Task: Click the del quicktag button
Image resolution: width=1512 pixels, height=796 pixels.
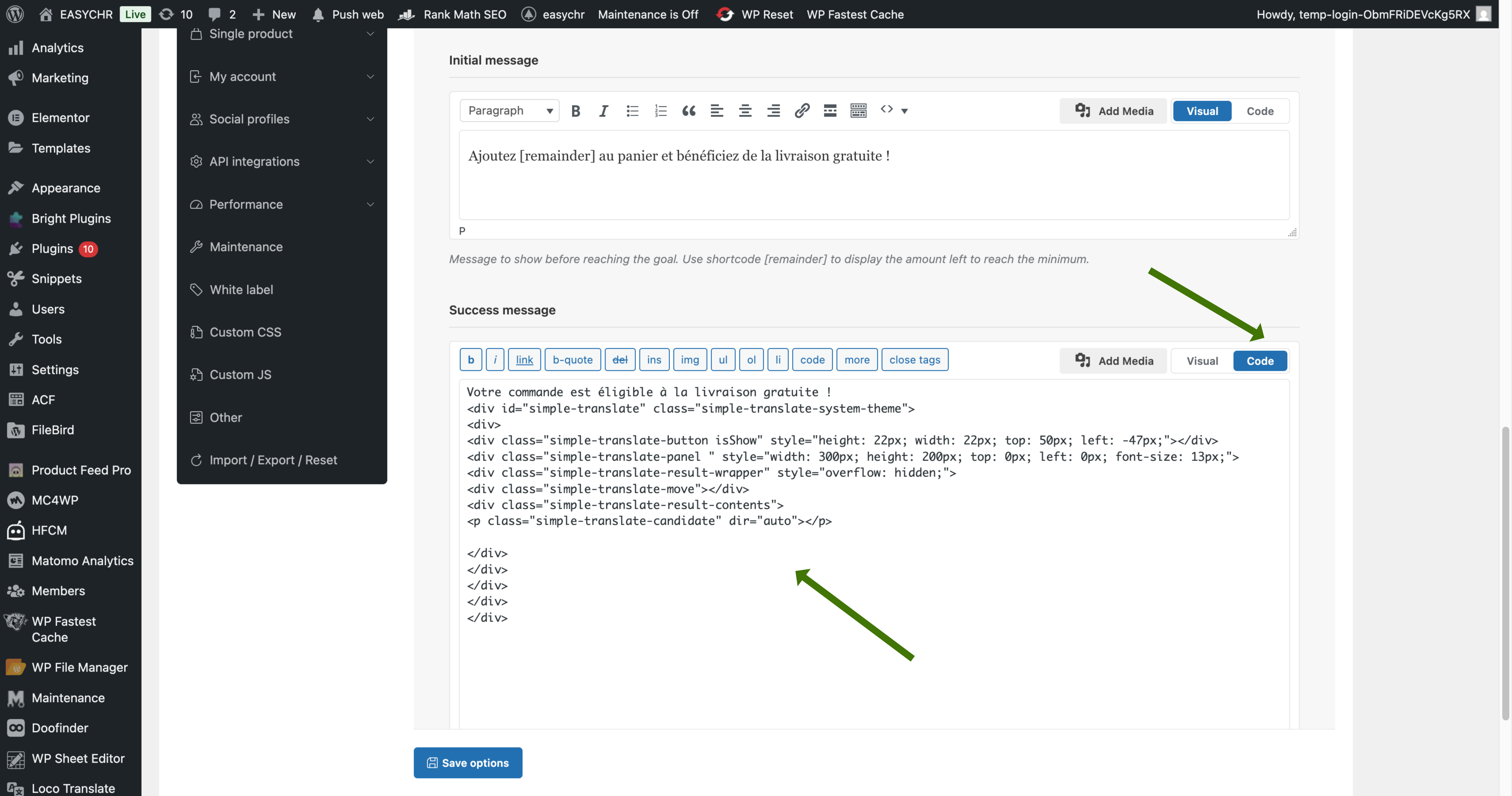Action: coord(620,360)
